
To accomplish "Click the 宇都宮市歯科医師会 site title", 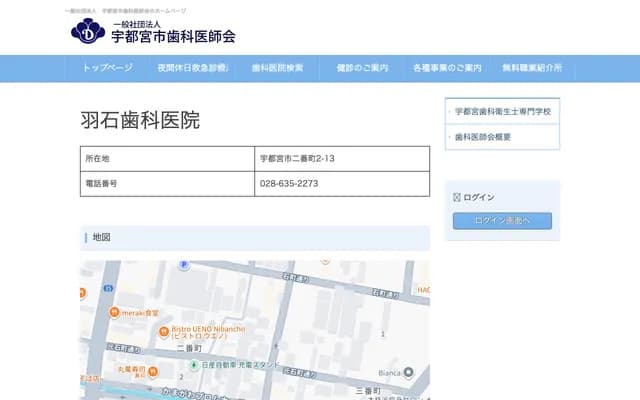I will (x=173, y=36).
